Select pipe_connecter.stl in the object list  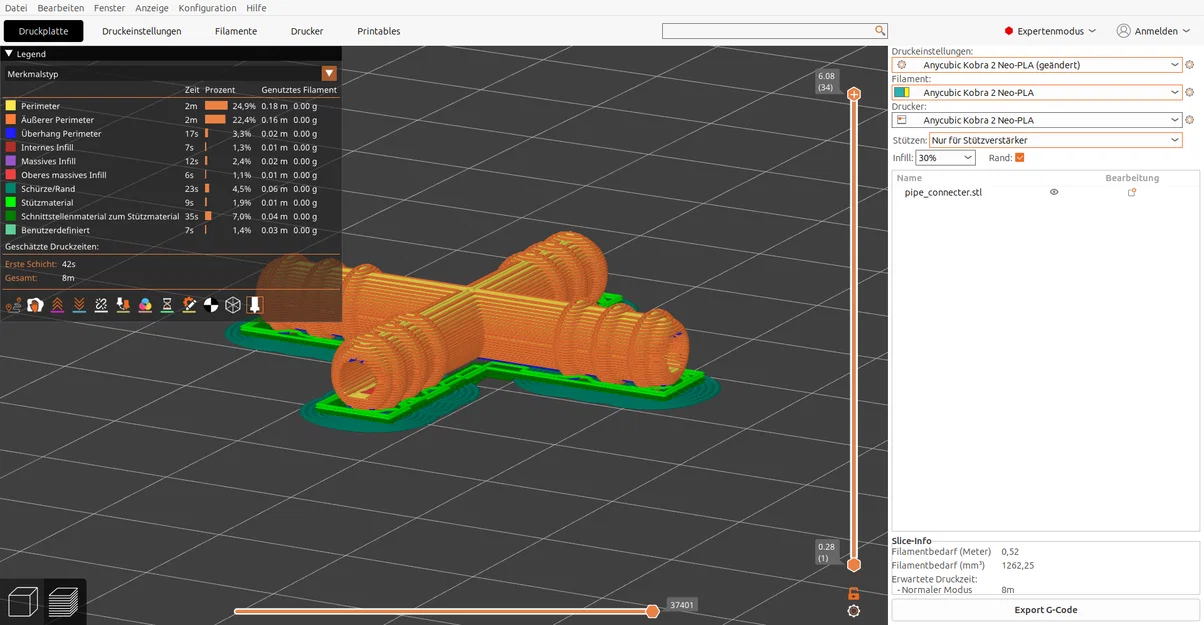pos(943,192)
